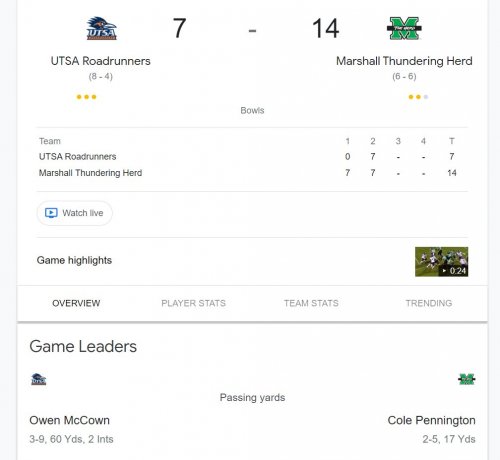The image size is (500, 460).
Task: Click small Marshall logo under Game Leaders
Action: (467, 379)
